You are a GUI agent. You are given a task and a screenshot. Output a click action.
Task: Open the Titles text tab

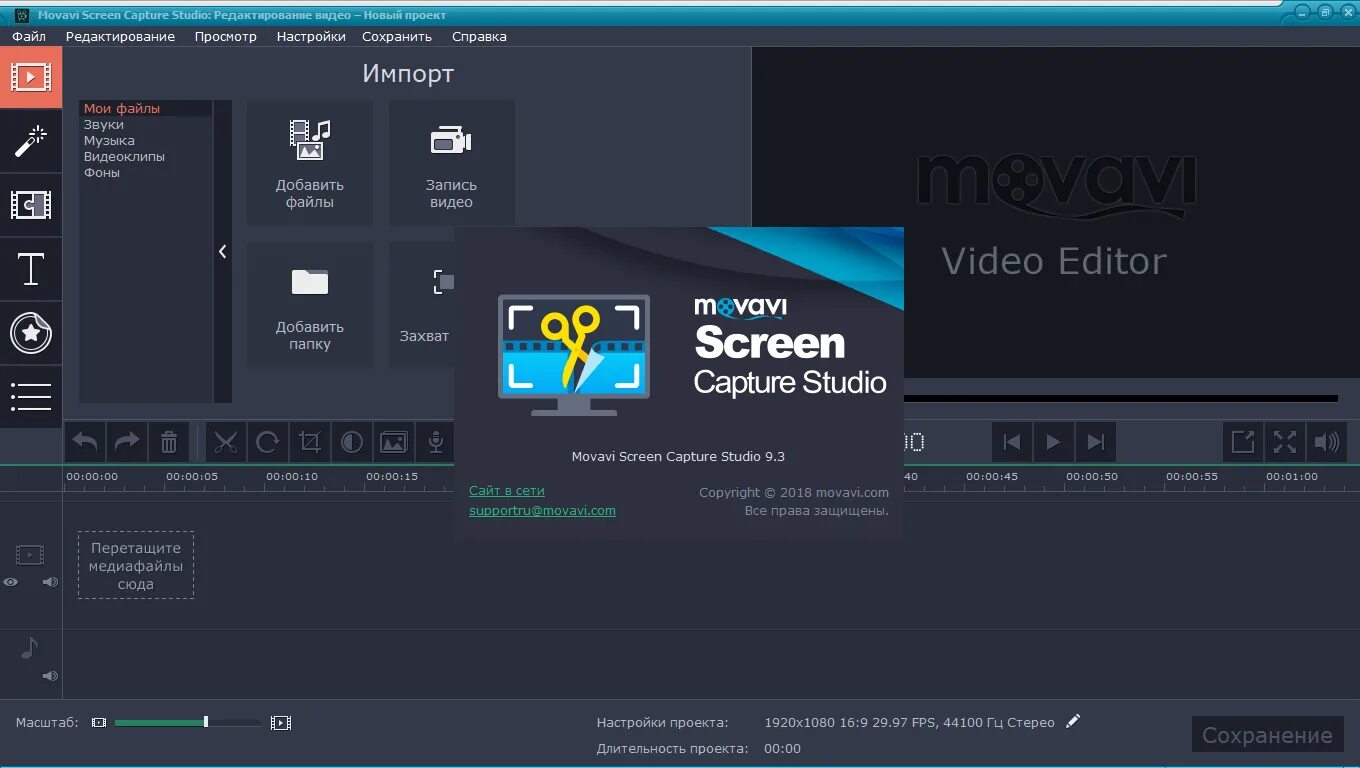point(31,269)
